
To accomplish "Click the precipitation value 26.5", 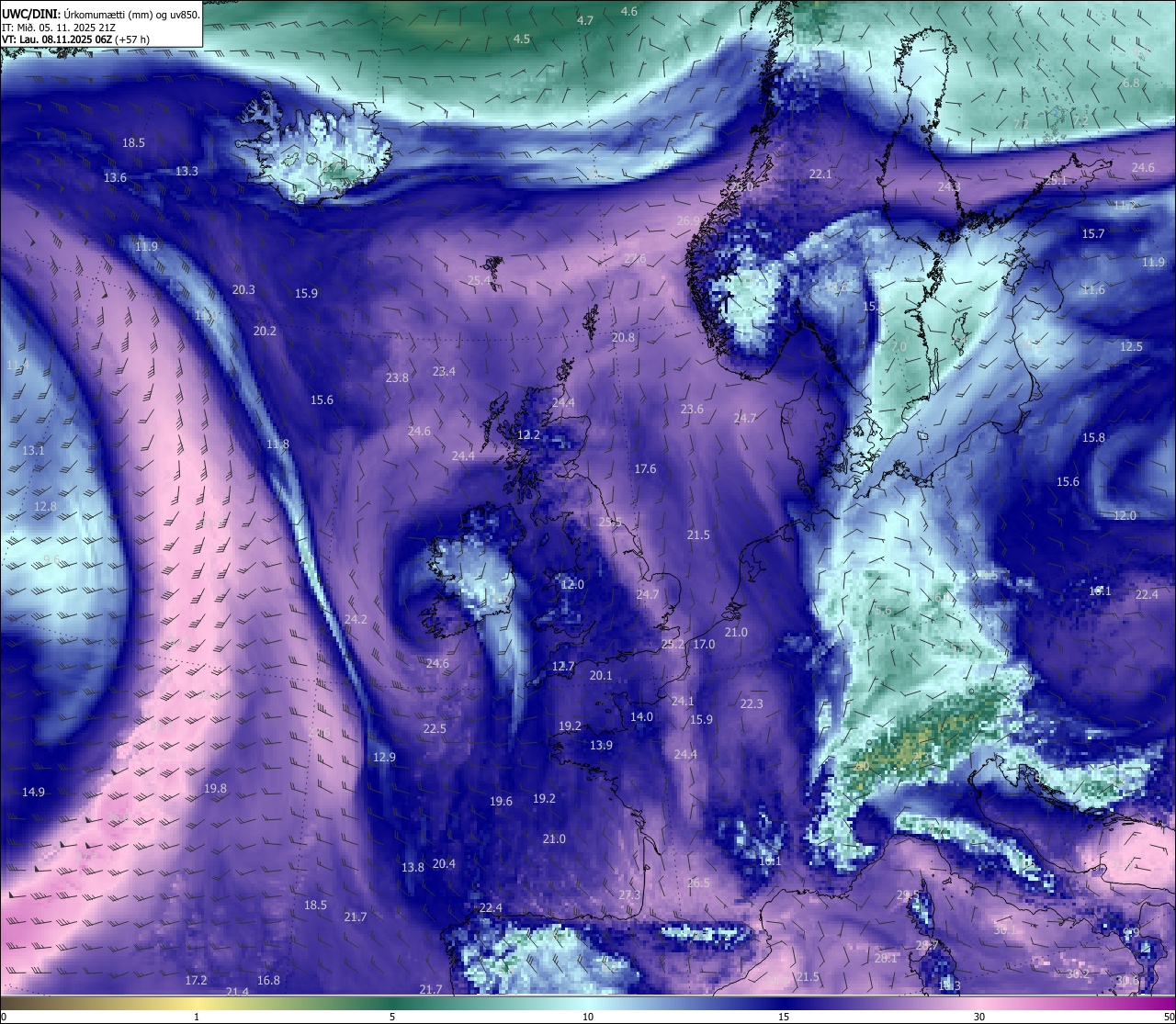I will 698,883.
